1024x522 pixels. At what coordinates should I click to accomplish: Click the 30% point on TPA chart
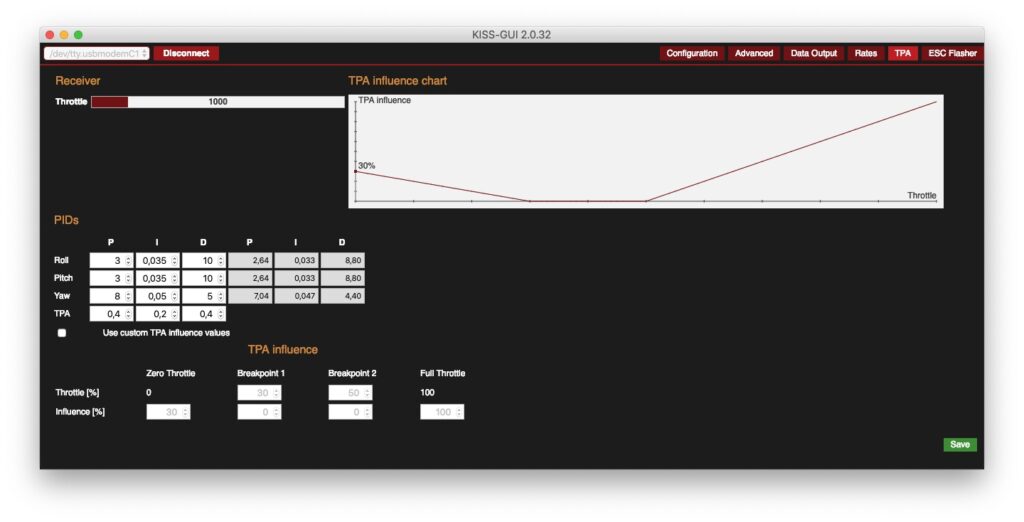click(355, 171)
